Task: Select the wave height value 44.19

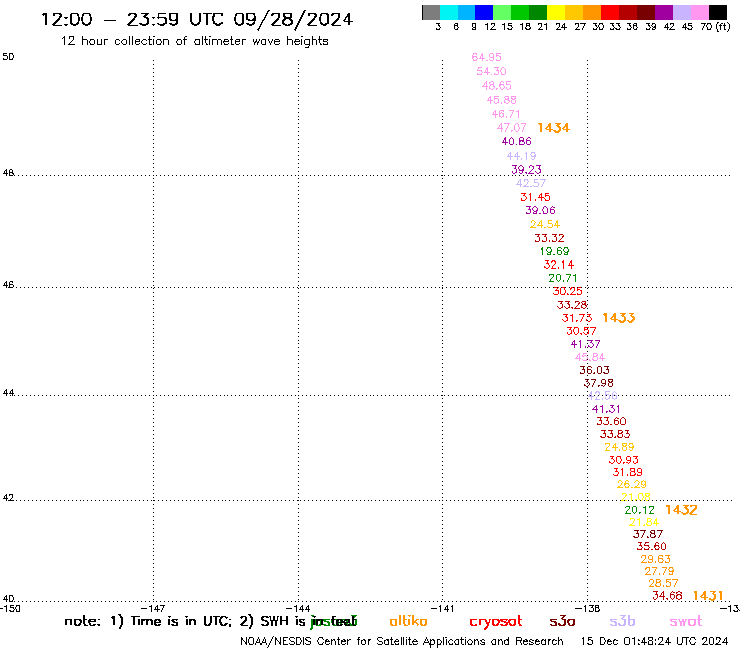Action: [521, 156]
